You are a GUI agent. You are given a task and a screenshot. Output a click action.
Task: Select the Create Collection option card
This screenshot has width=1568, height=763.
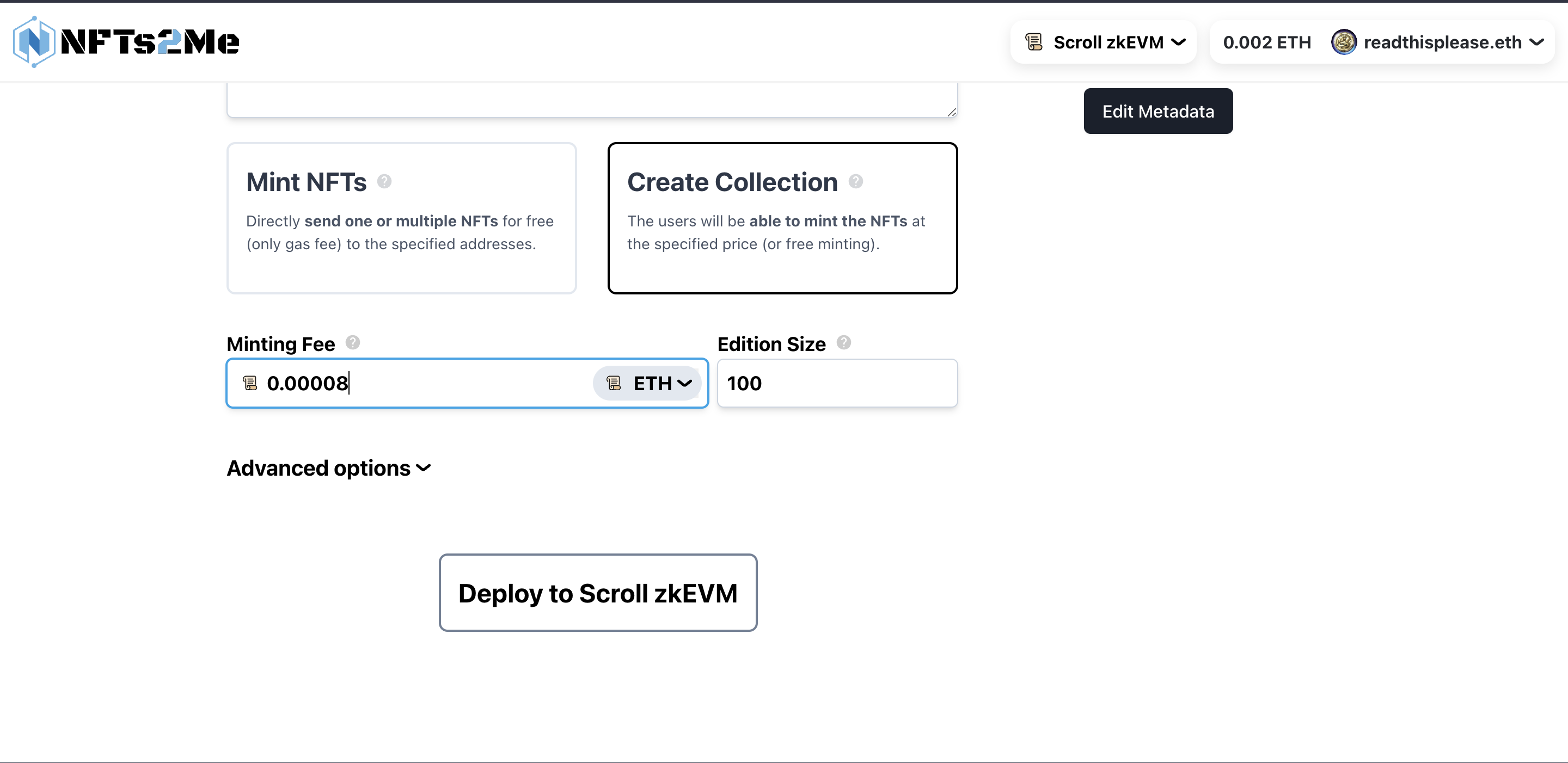coord(782,218)
